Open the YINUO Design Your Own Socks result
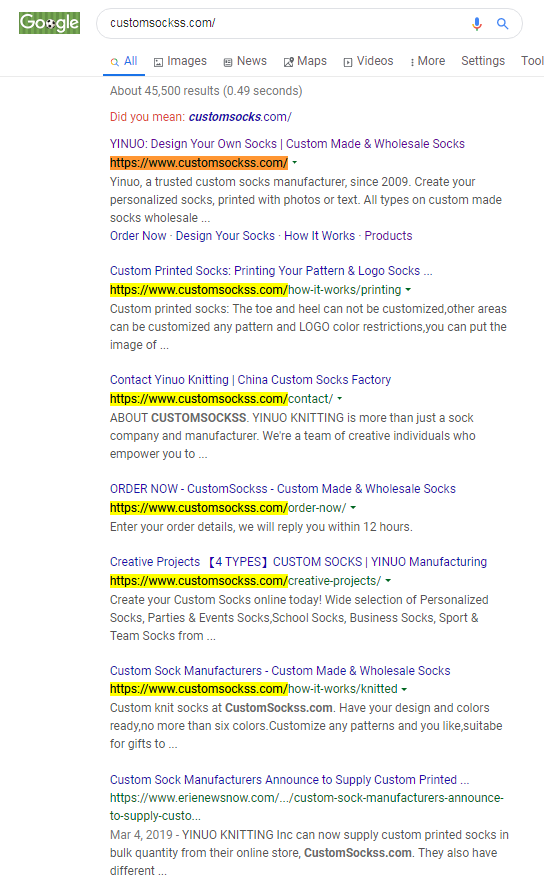Viewport: 544px width, 883px height. pyautogui.click(x=287, y=144)
